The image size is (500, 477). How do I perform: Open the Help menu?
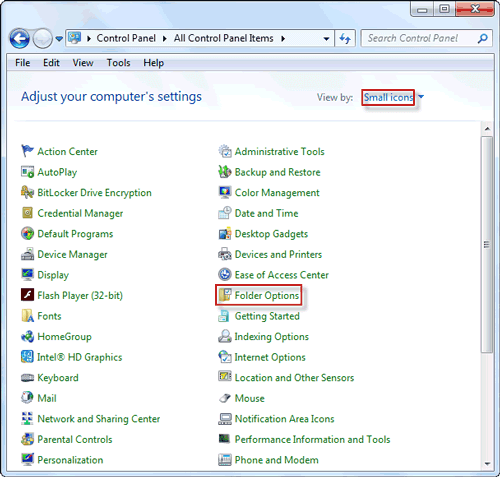(x=153, y=63)
